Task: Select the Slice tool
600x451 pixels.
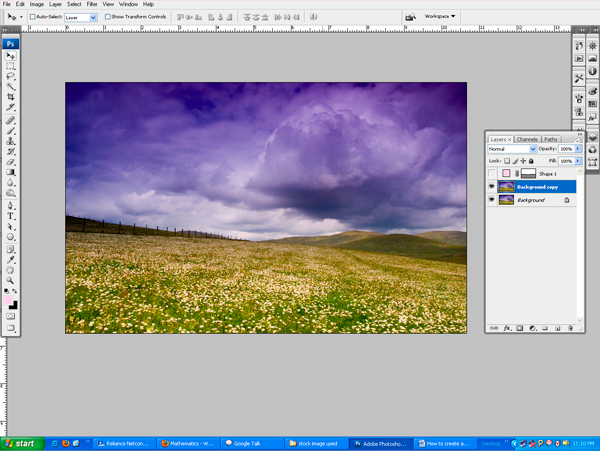Action: [x=11, y=107]
